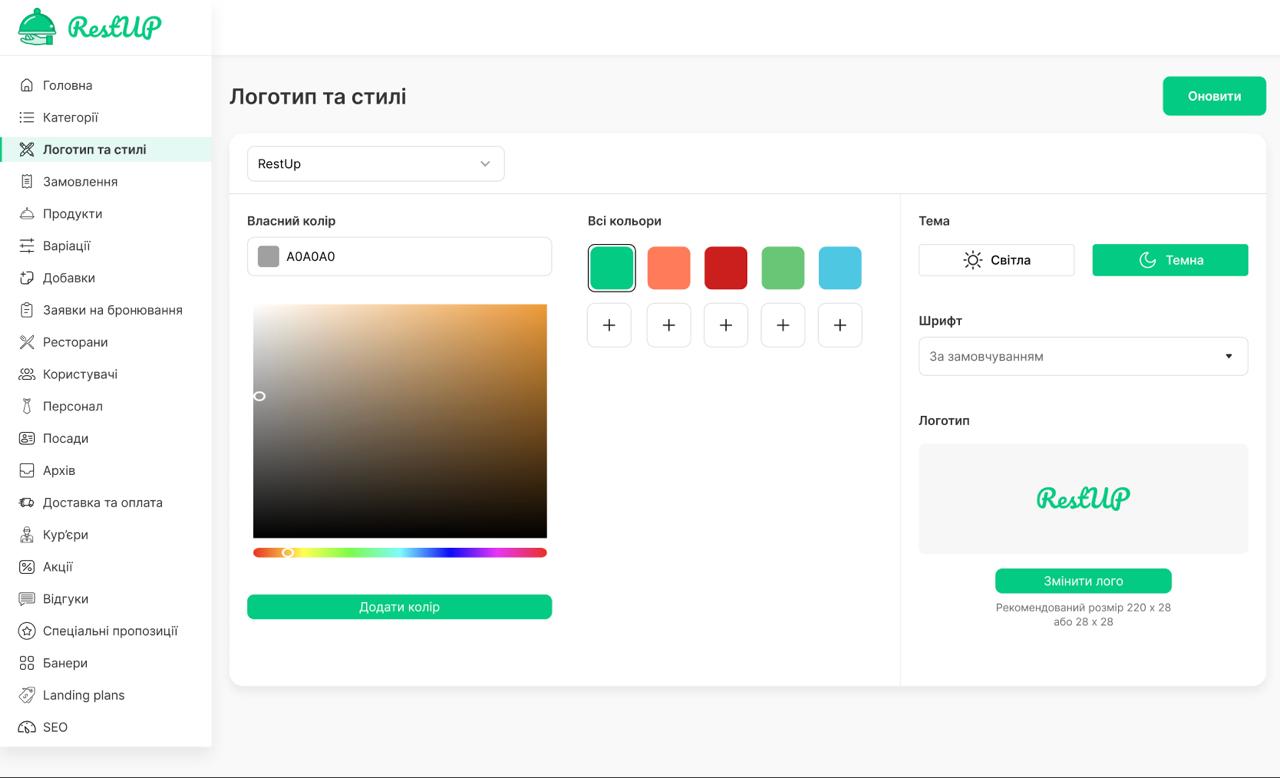Expand the За замовчуванням font dropdown
This screenshot has width=1280, height=778.
[1083, 356]
